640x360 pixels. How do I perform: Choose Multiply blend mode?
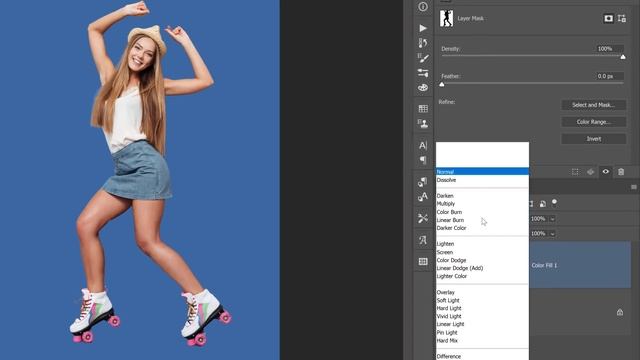click(x=482, y=204)
